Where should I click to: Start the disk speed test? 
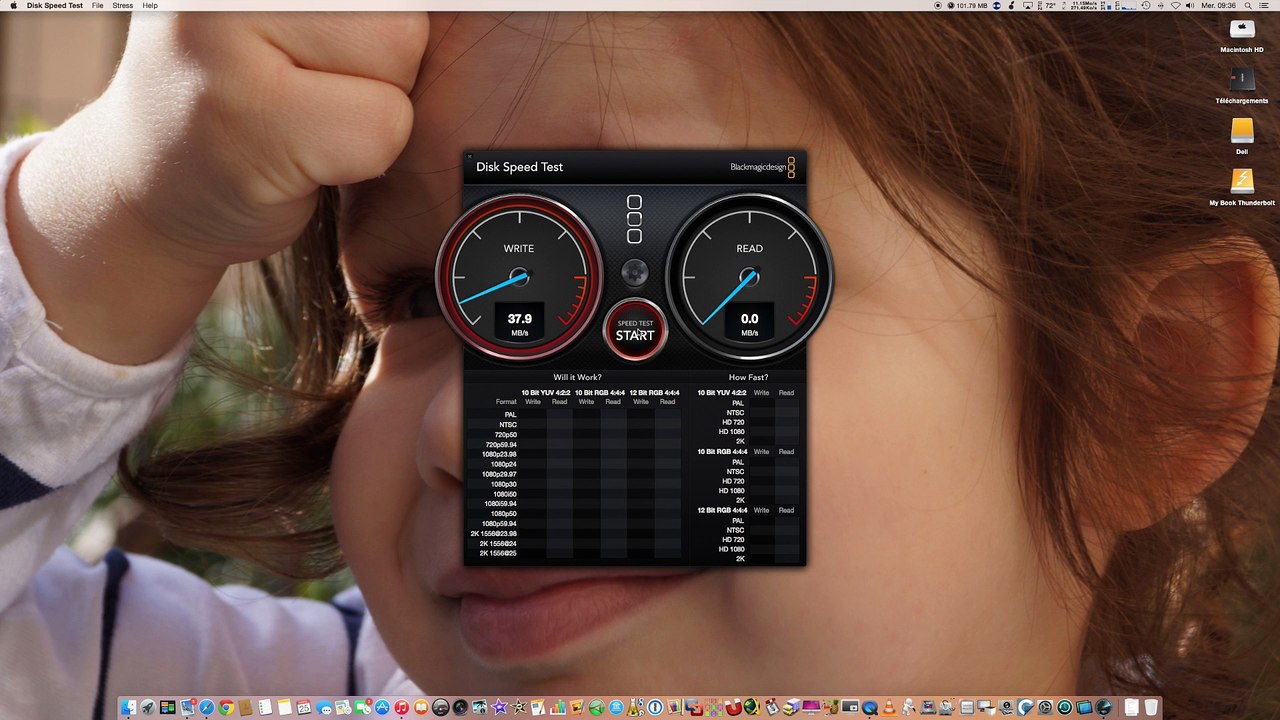pyautogui.click(x=635, y=331)
